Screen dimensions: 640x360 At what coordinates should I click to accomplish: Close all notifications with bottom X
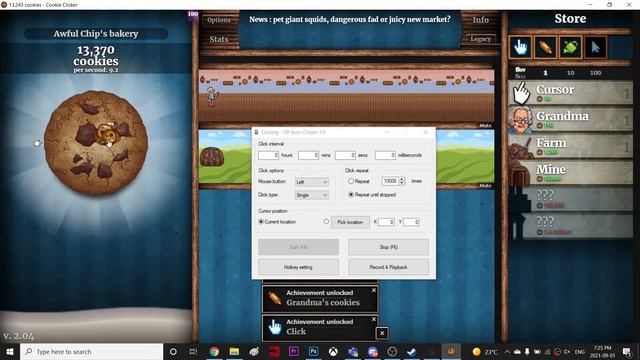point(382,333)
